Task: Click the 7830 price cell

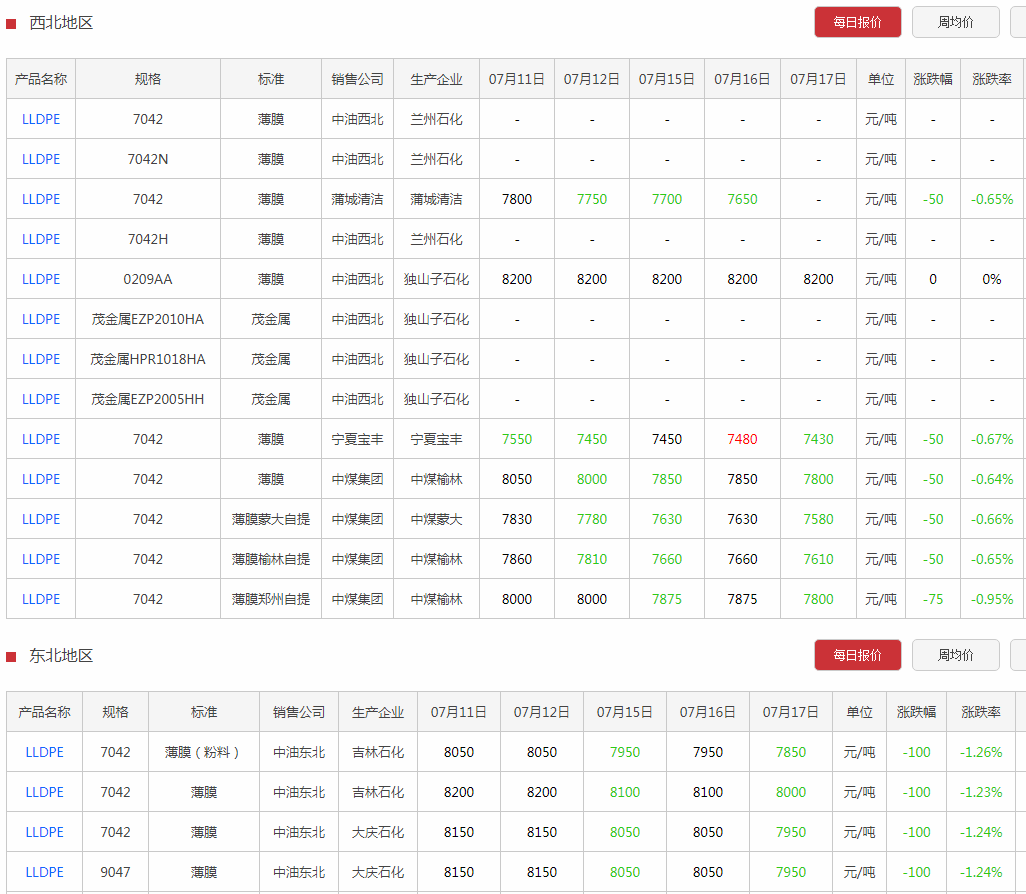Action: click(517, 518)
